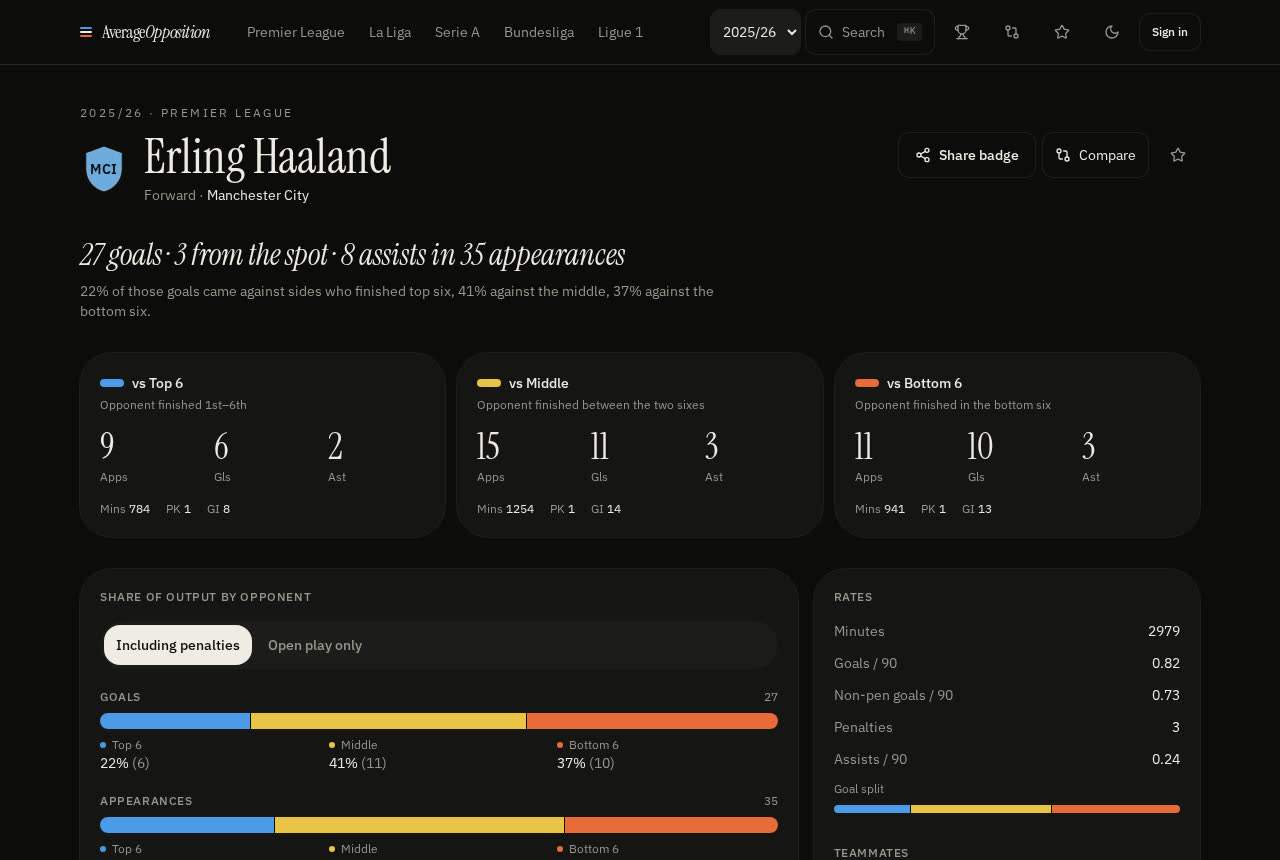Navigate to Bundesliga
1280x860 pixels.
point(539,32)
